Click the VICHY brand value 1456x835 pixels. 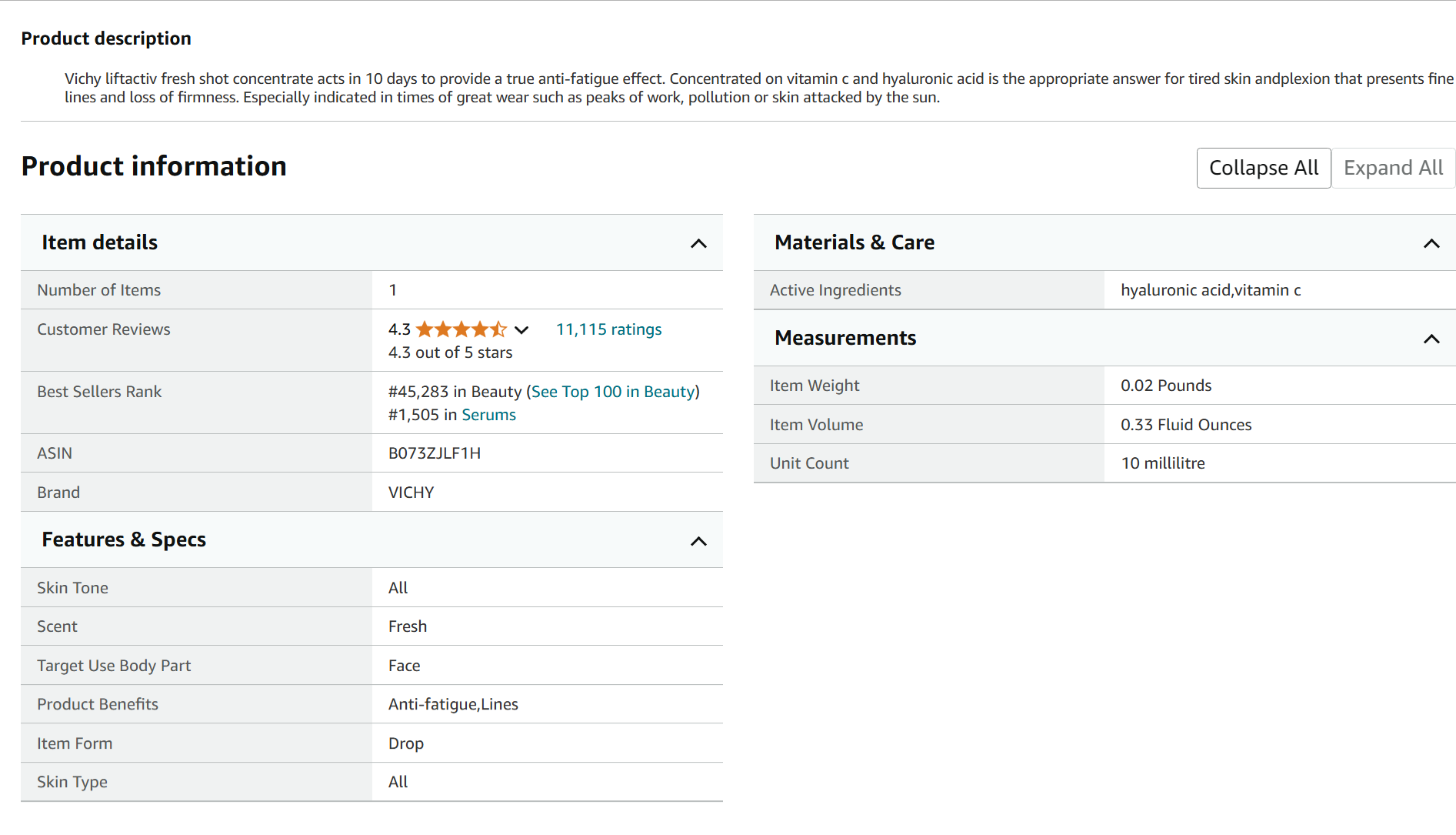(411, 493)
